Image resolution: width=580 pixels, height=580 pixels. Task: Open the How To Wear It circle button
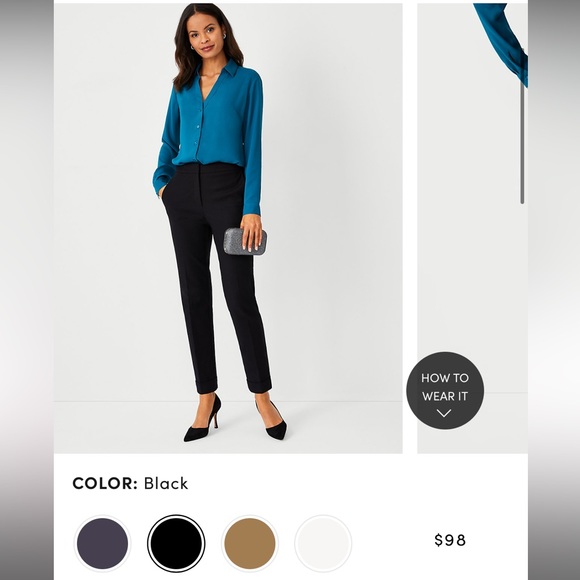click(445, 390)
